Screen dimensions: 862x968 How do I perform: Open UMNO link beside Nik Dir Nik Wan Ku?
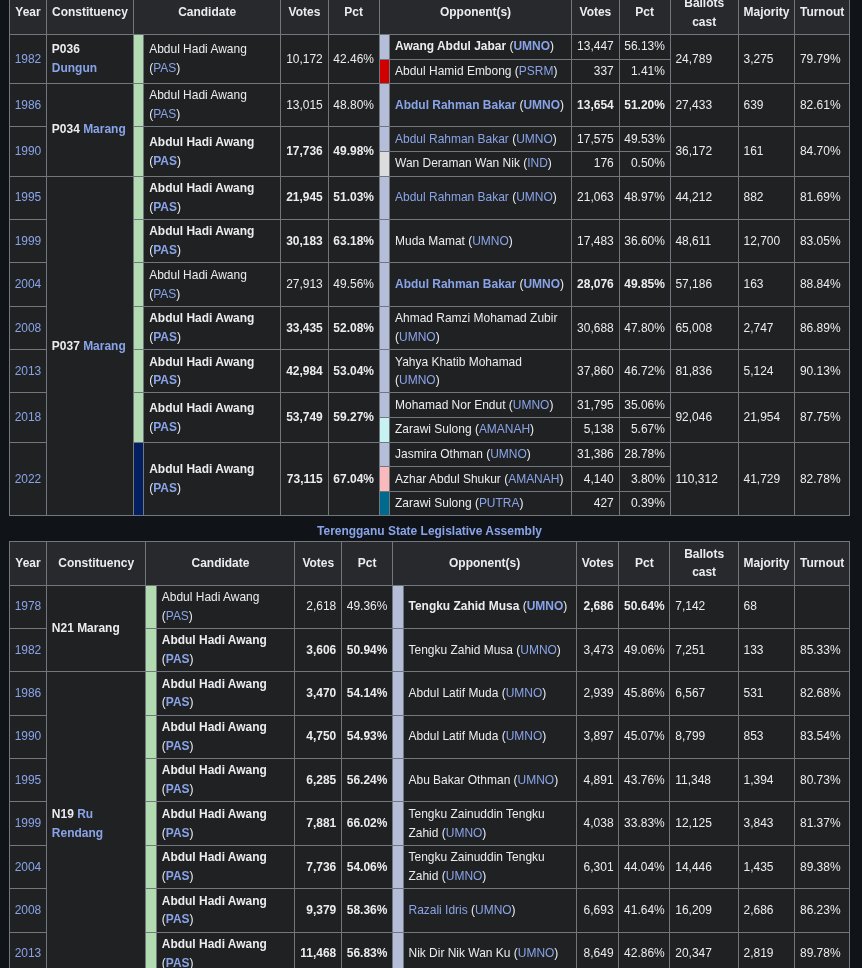coord(535,953)
